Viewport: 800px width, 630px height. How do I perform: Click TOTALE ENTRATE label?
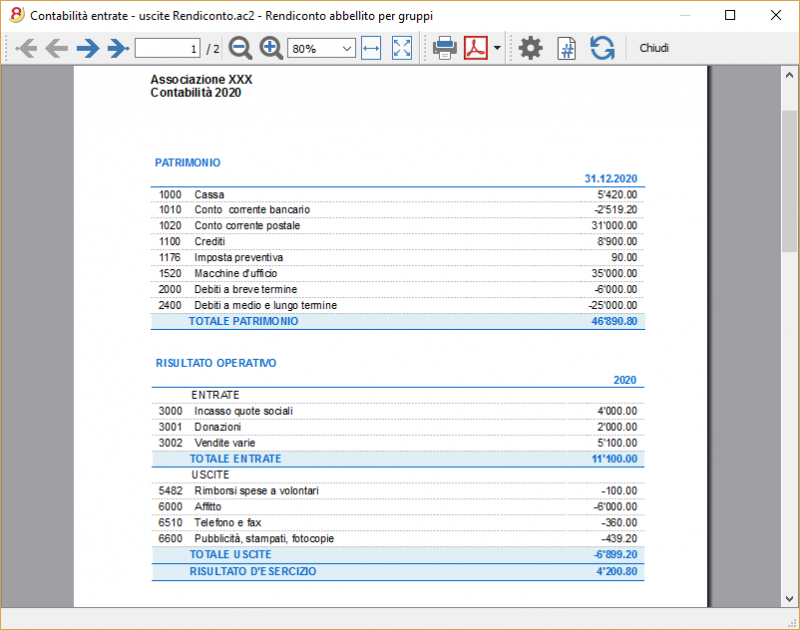pos(235,459)
